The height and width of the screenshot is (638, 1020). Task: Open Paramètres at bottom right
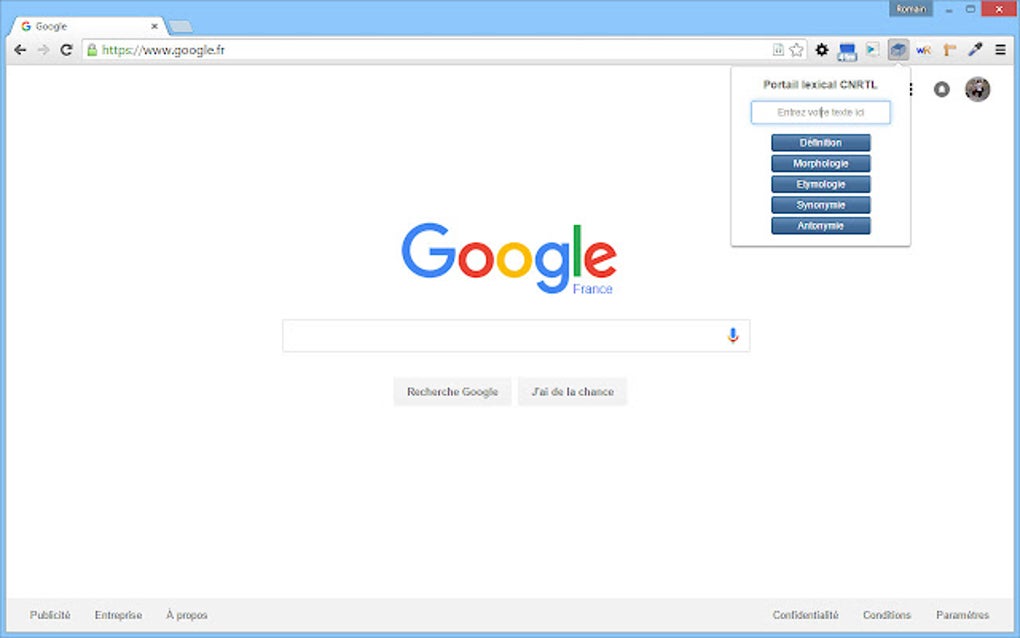[x=963, y=615]
